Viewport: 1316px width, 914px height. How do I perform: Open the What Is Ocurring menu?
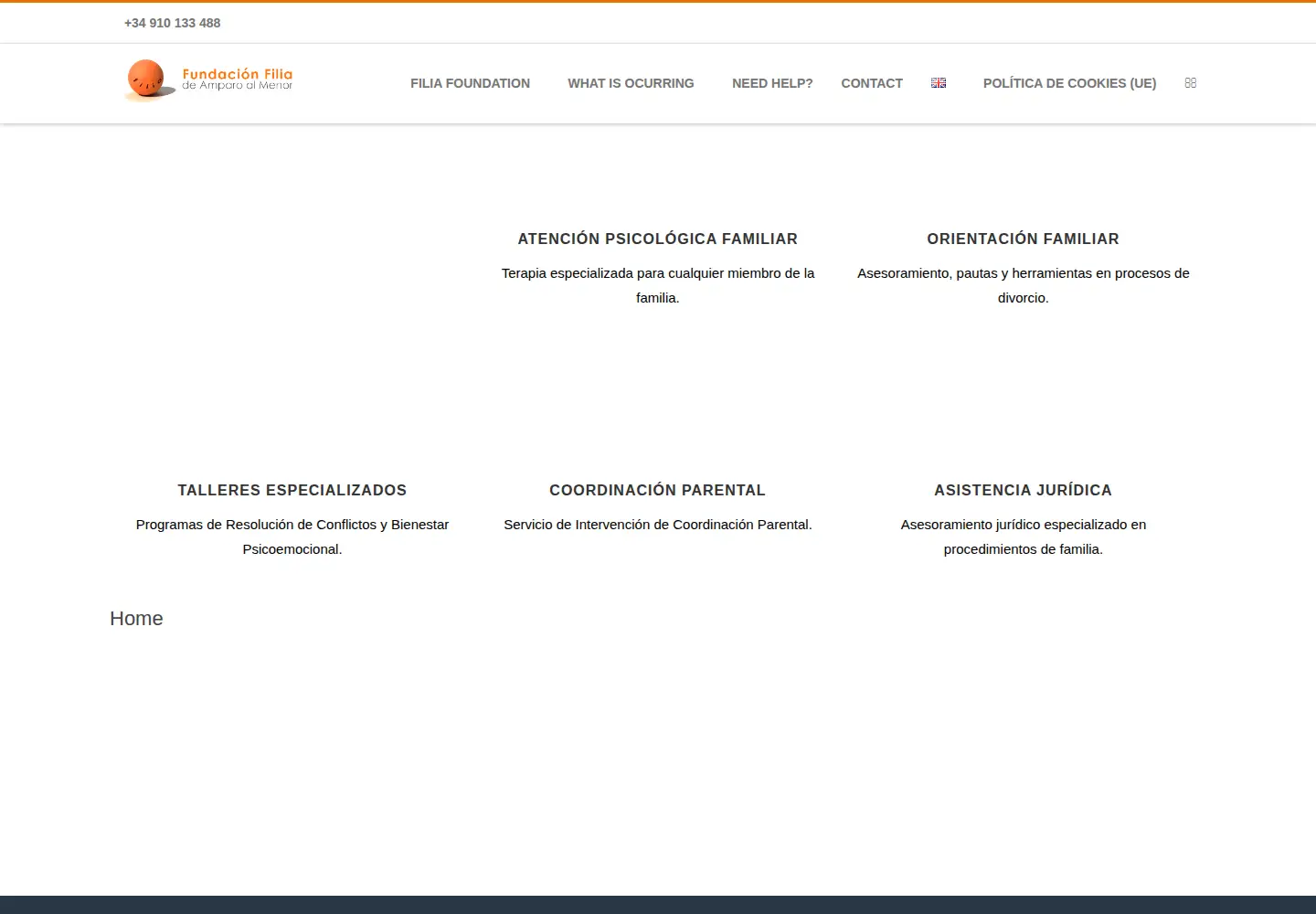pyautogui.click(x=631, y=83)
